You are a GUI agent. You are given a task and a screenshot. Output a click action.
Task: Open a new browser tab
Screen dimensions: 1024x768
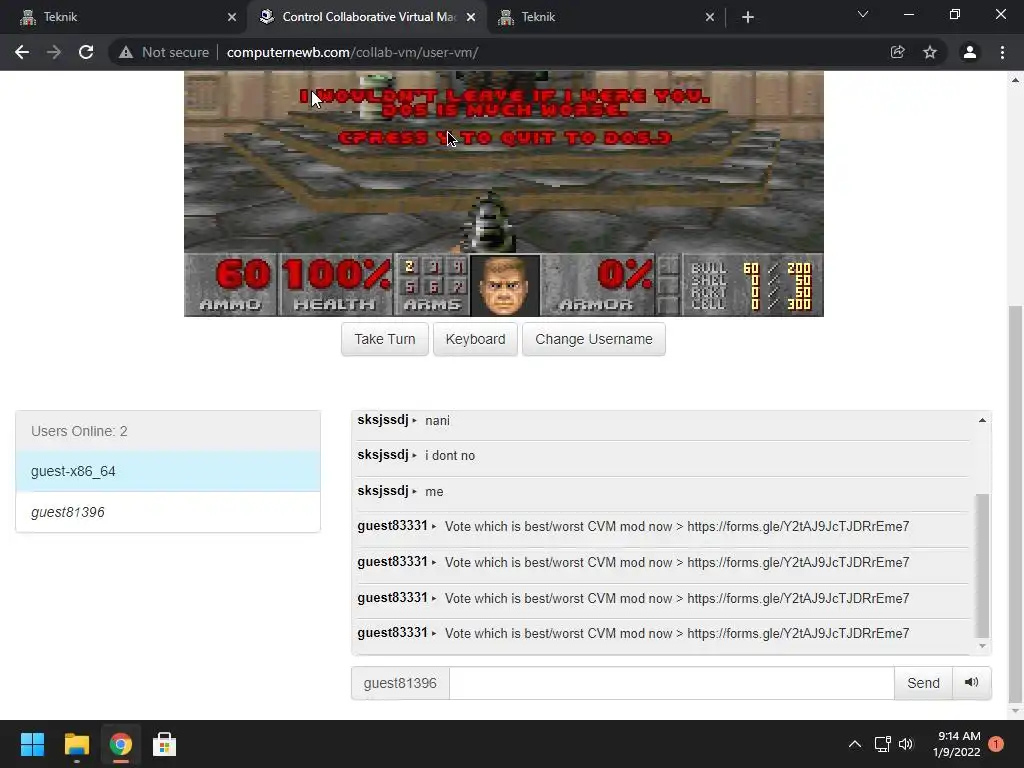(748, 17)
